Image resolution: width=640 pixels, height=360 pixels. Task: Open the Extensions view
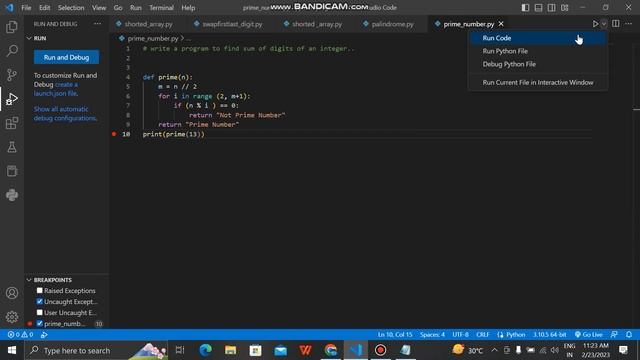coord(12,123)
